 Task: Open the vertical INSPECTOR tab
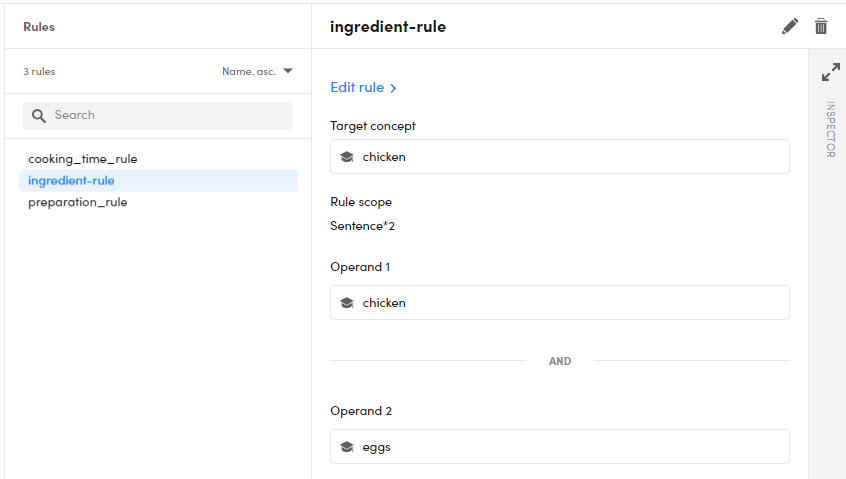click(x=830, y=129)
